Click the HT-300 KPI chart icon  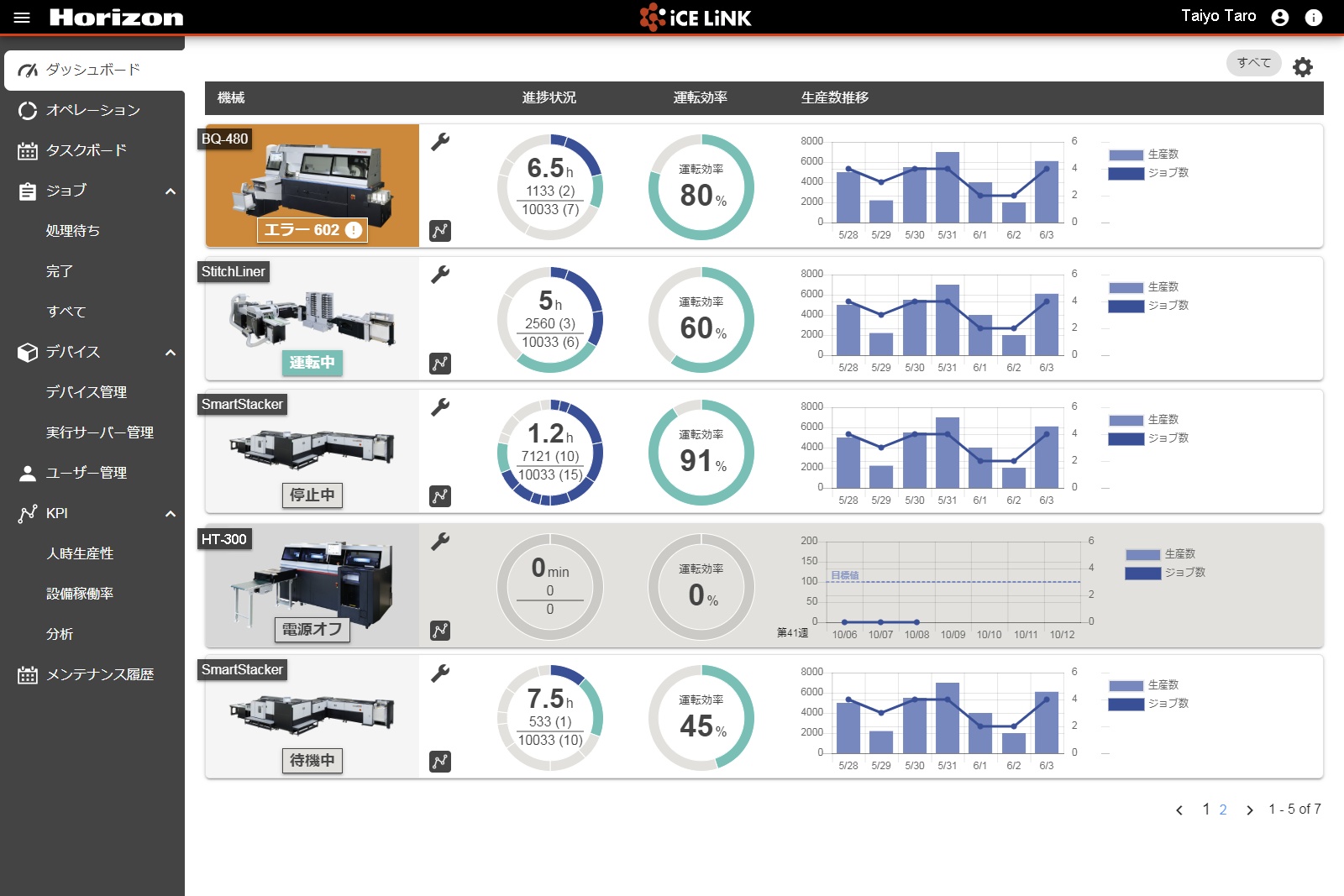pos(440,630)
